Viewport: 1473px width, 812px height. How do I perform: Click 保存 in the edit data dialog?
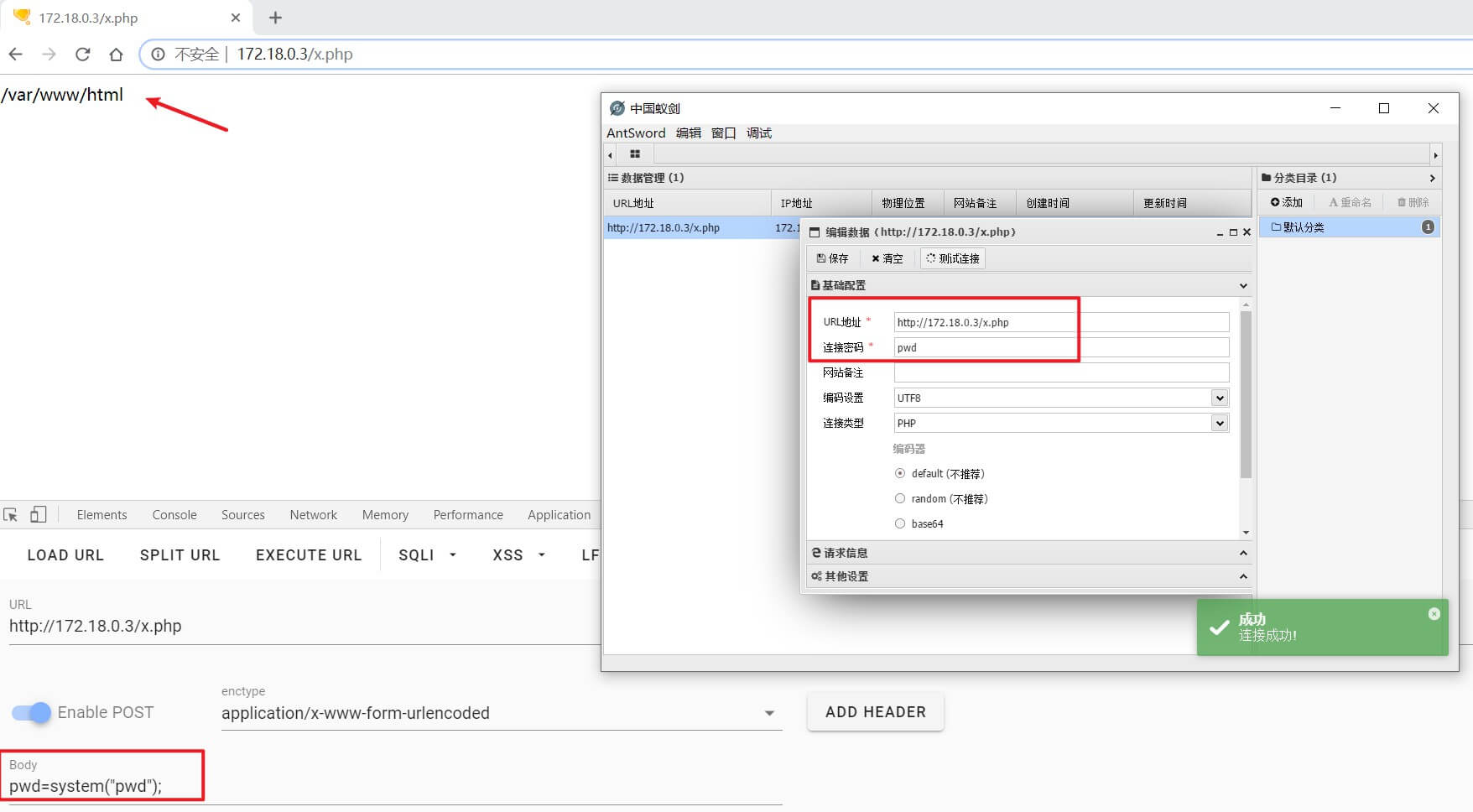pyautogui.click(x=832, y=258)
